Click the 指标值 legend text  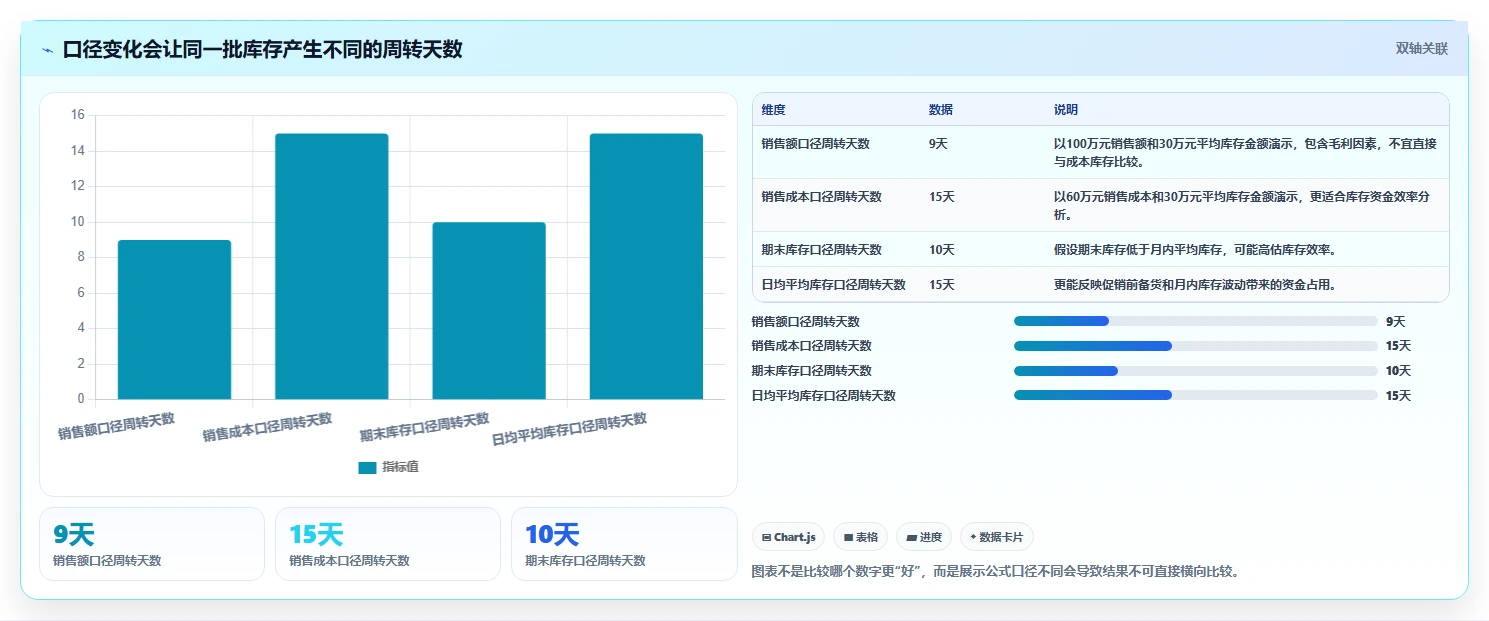tap(400, 467)
